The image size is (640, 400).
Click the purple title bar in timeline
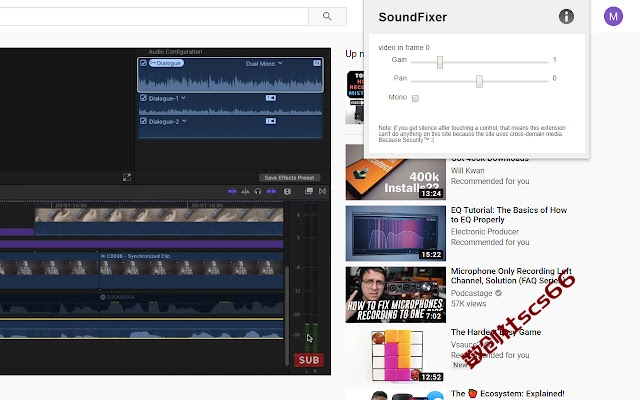[142, 244]
